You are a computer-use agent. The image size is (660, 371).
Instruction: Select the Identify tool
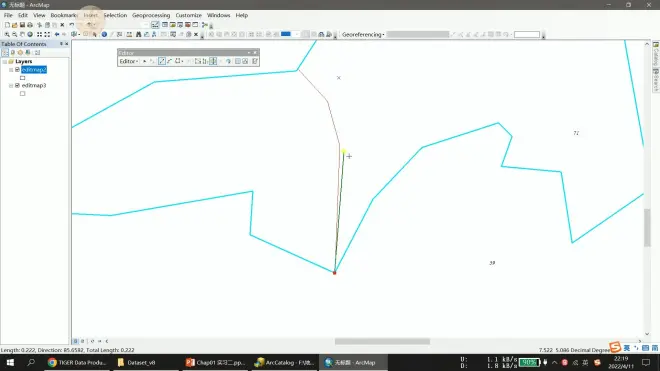click(104, 35)
